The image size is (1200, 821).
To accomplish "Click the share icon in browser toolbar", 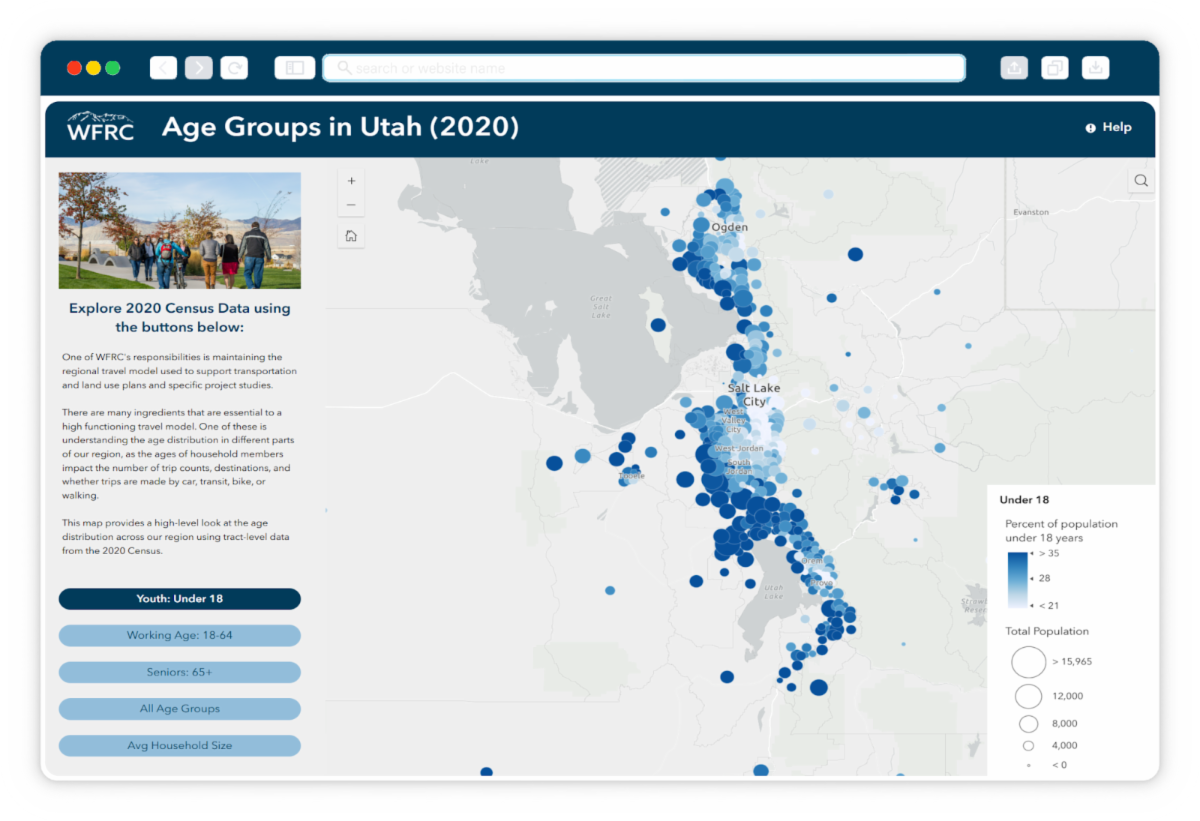I will pyautogui.click(x=1014, y=68).
